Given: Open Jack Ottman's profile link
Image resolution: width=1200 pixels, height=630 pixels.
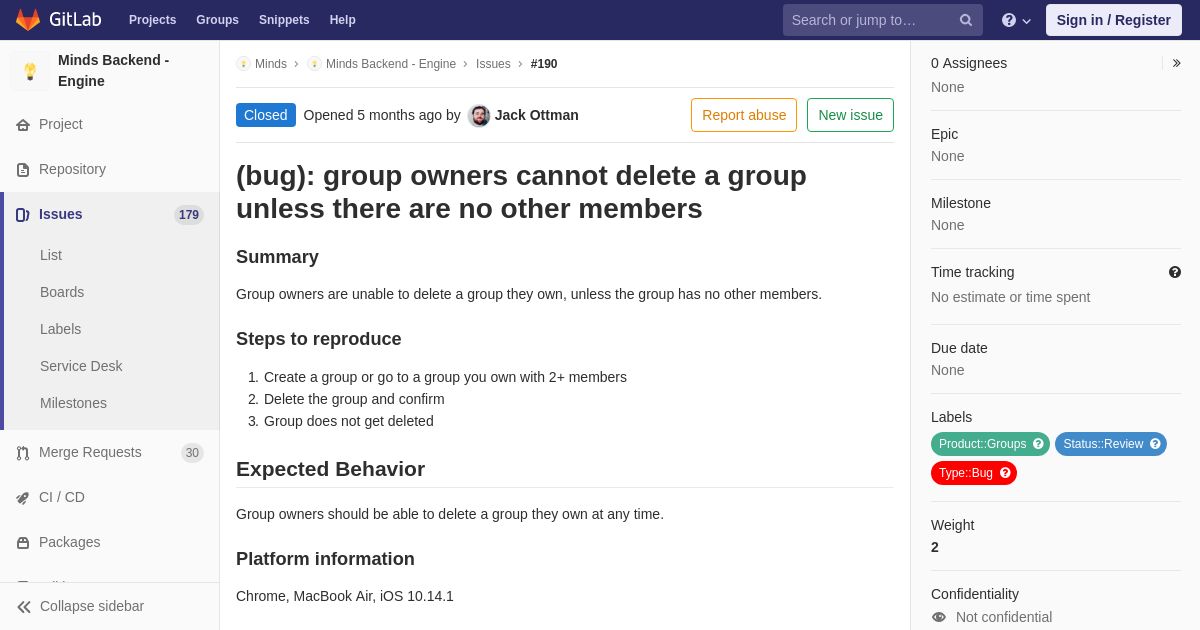Looking at the screenshot, I should 537,115.
